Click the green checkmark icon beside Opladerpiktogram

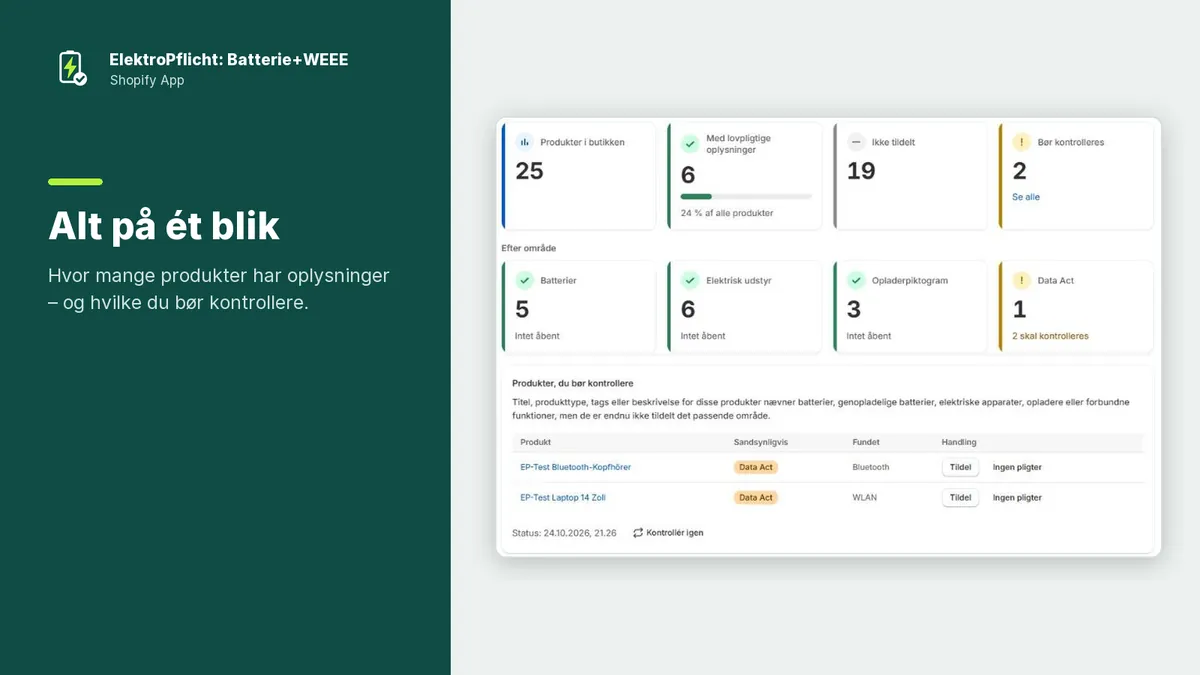(x=856, y=280)
